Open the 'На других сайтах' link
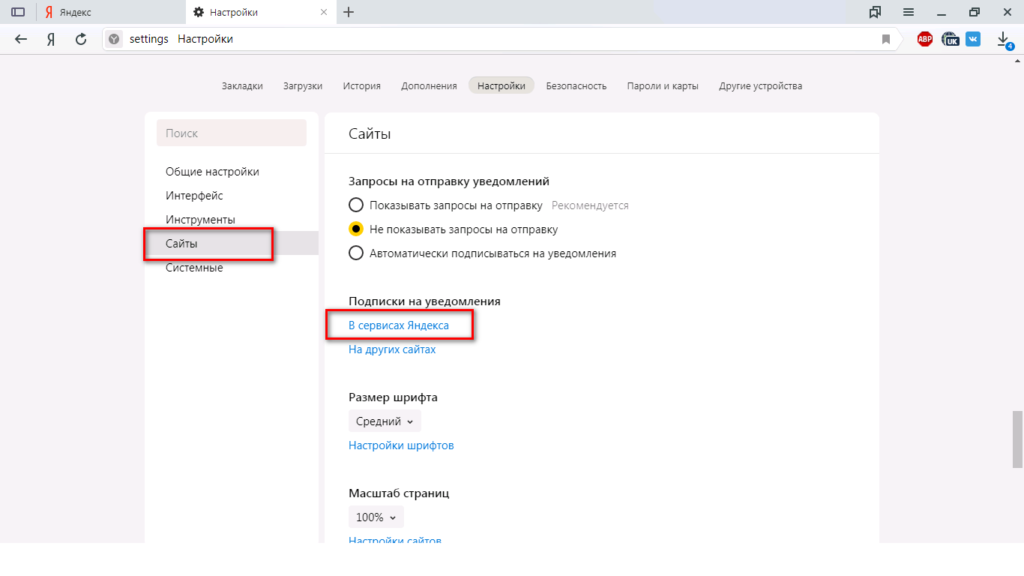The width and height of the screenshot is (1024, 576). point(392,349)
